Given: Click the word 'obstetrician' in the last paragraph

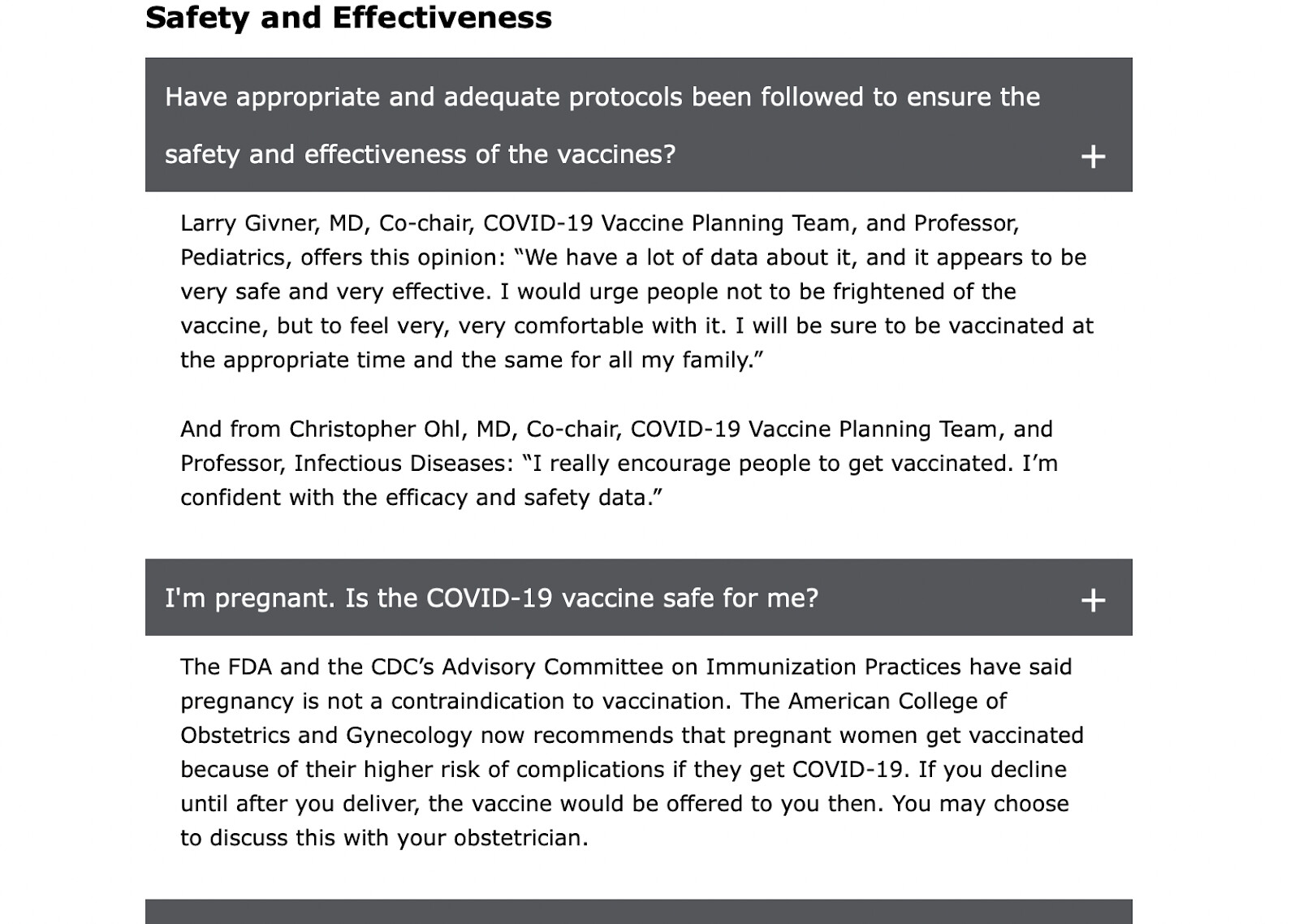Looking at the screenshot, I should point(518,837).
